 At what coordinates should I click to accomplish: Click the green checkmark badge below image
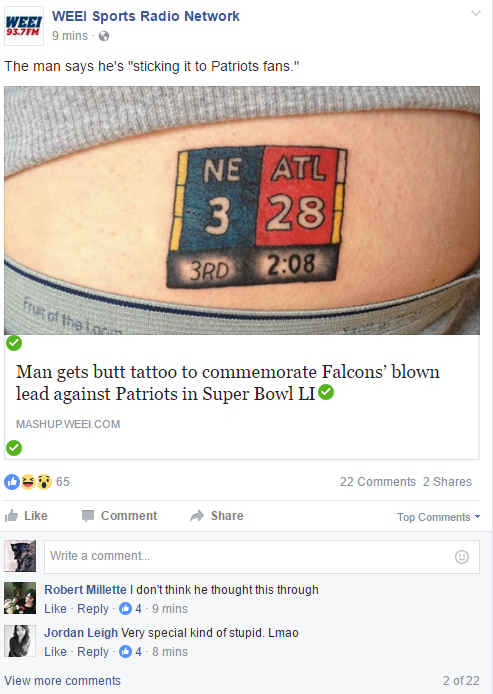tap(14, 343)
